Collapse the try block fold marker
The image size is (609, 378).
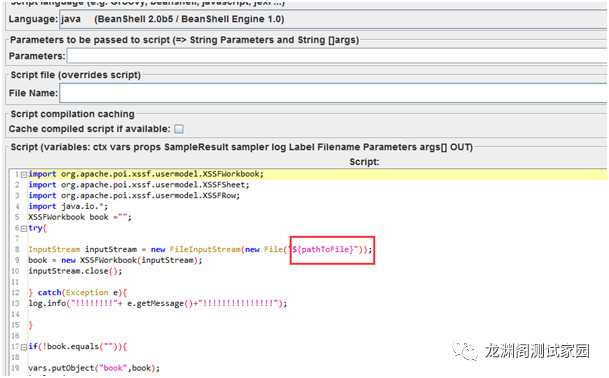24,228
